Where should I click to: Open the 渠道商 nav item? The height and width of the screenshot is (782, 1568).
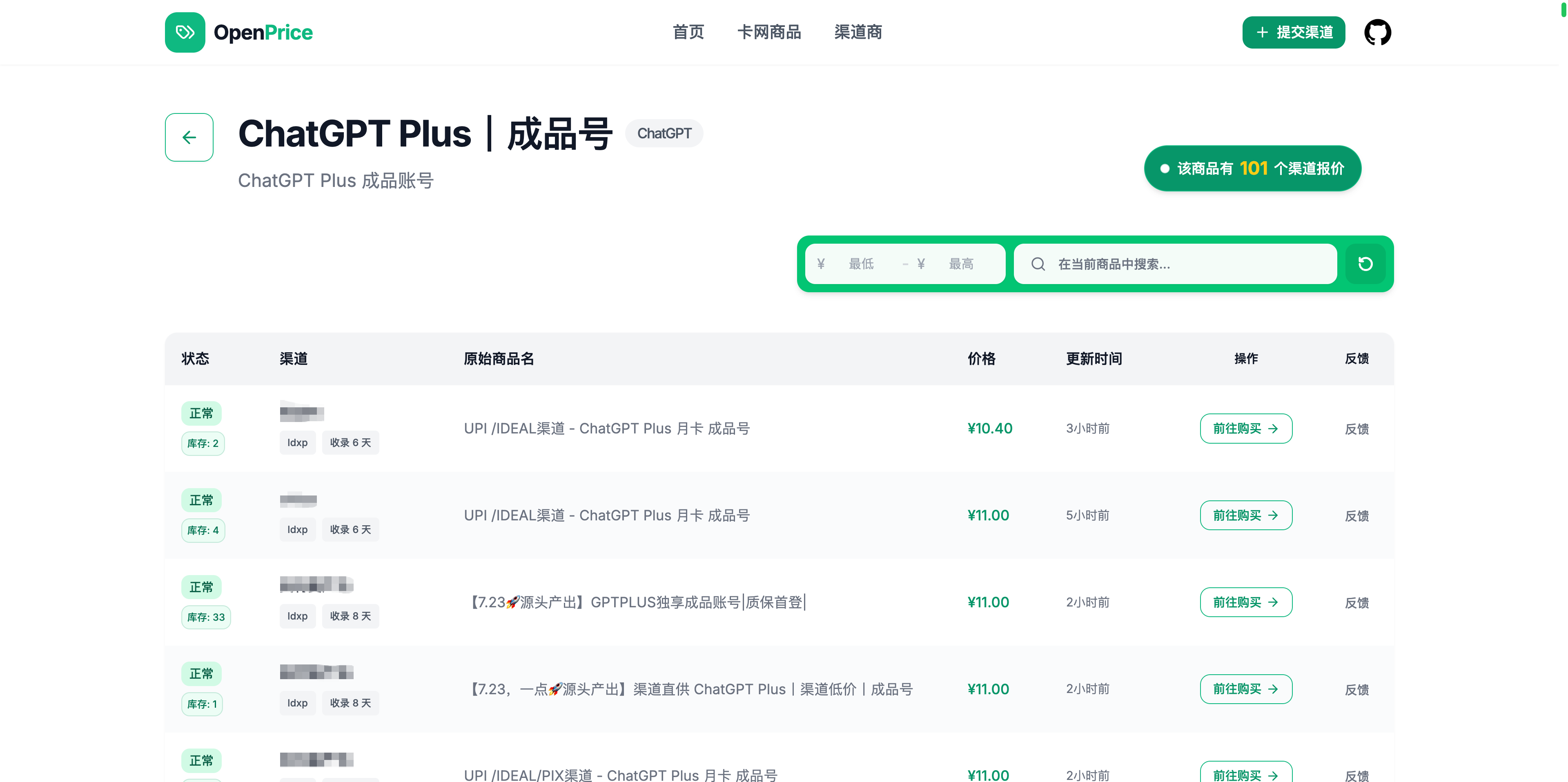[x=858, y=32]
